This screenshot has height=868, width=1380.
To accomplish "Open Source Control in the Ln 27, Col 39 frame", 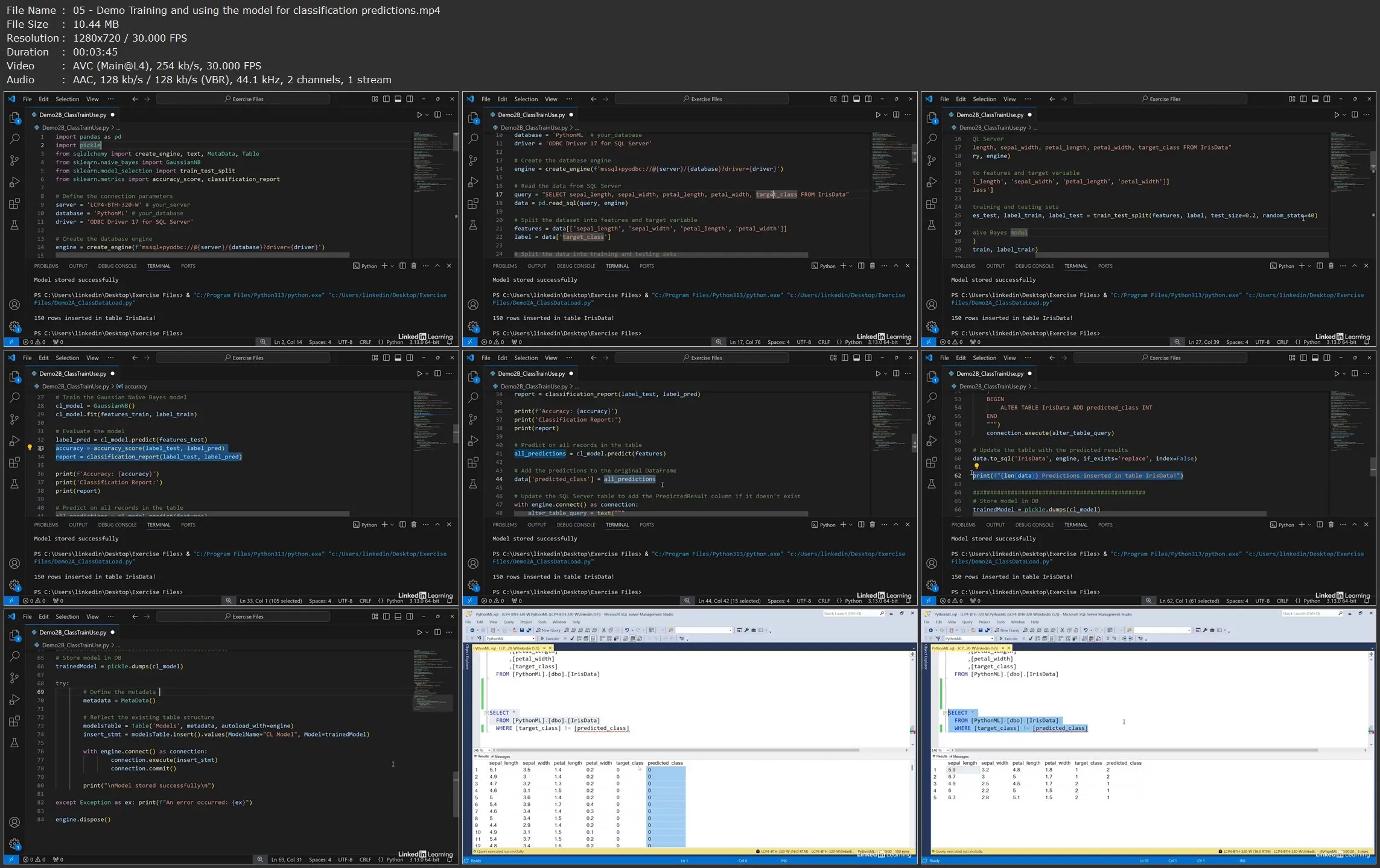I will pos(932,160).
